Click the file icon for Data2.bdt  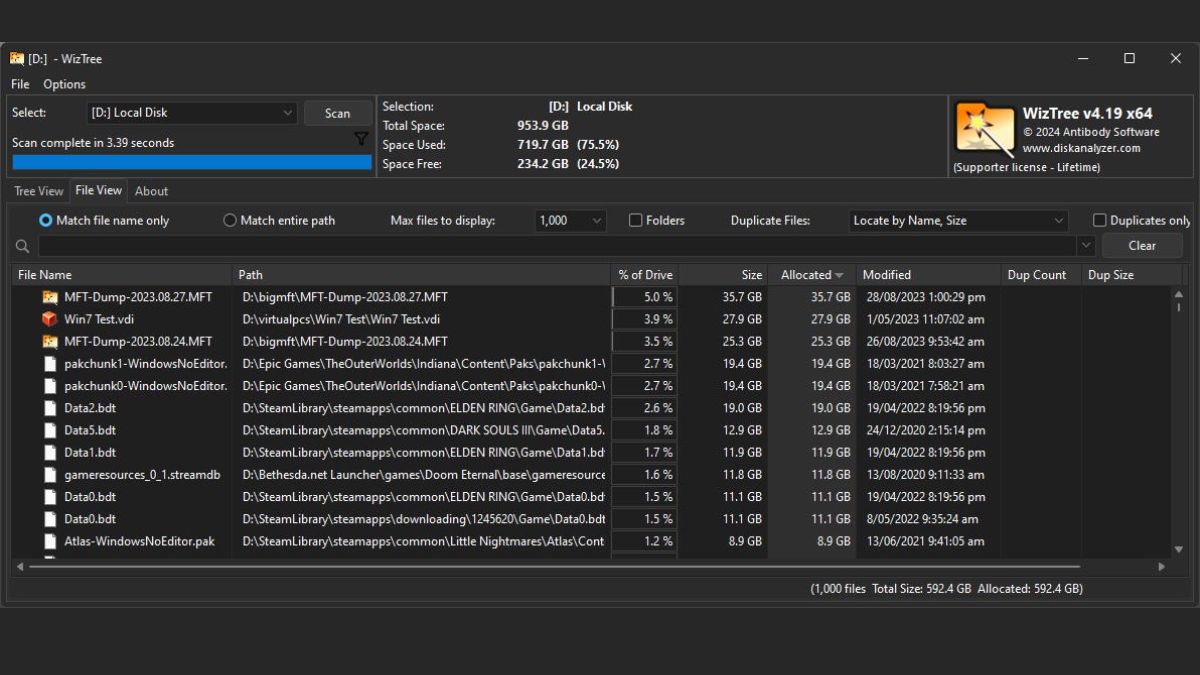point(50,408)
